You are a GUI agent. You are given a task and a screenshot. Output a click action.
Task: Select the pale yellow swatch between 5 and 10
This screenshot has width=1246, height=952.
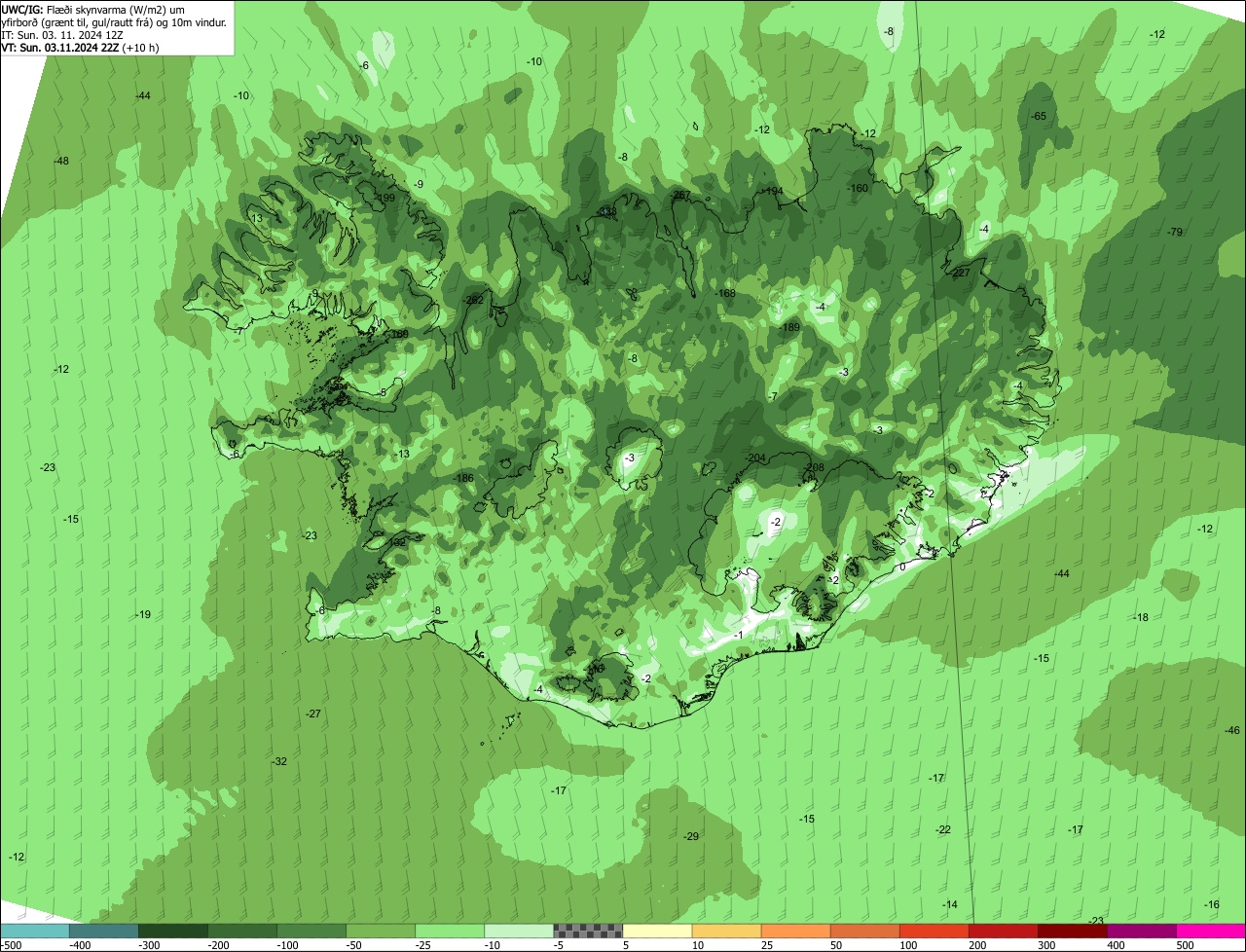click(x=657, y=931)
